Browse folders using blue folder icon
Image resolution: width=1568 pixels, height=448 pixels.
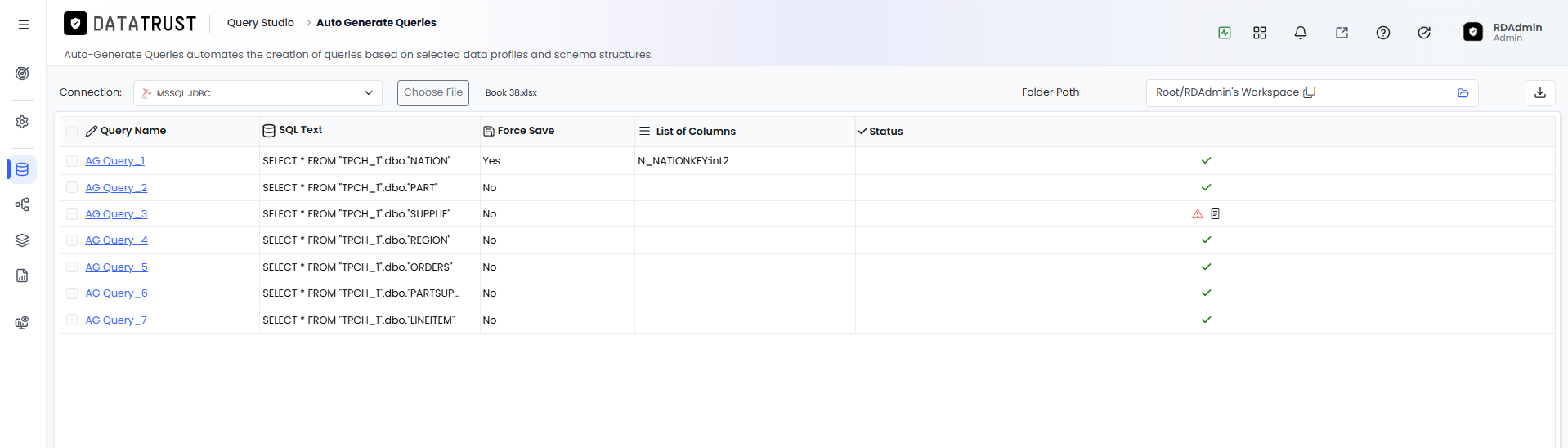(x=1463, y=93)
